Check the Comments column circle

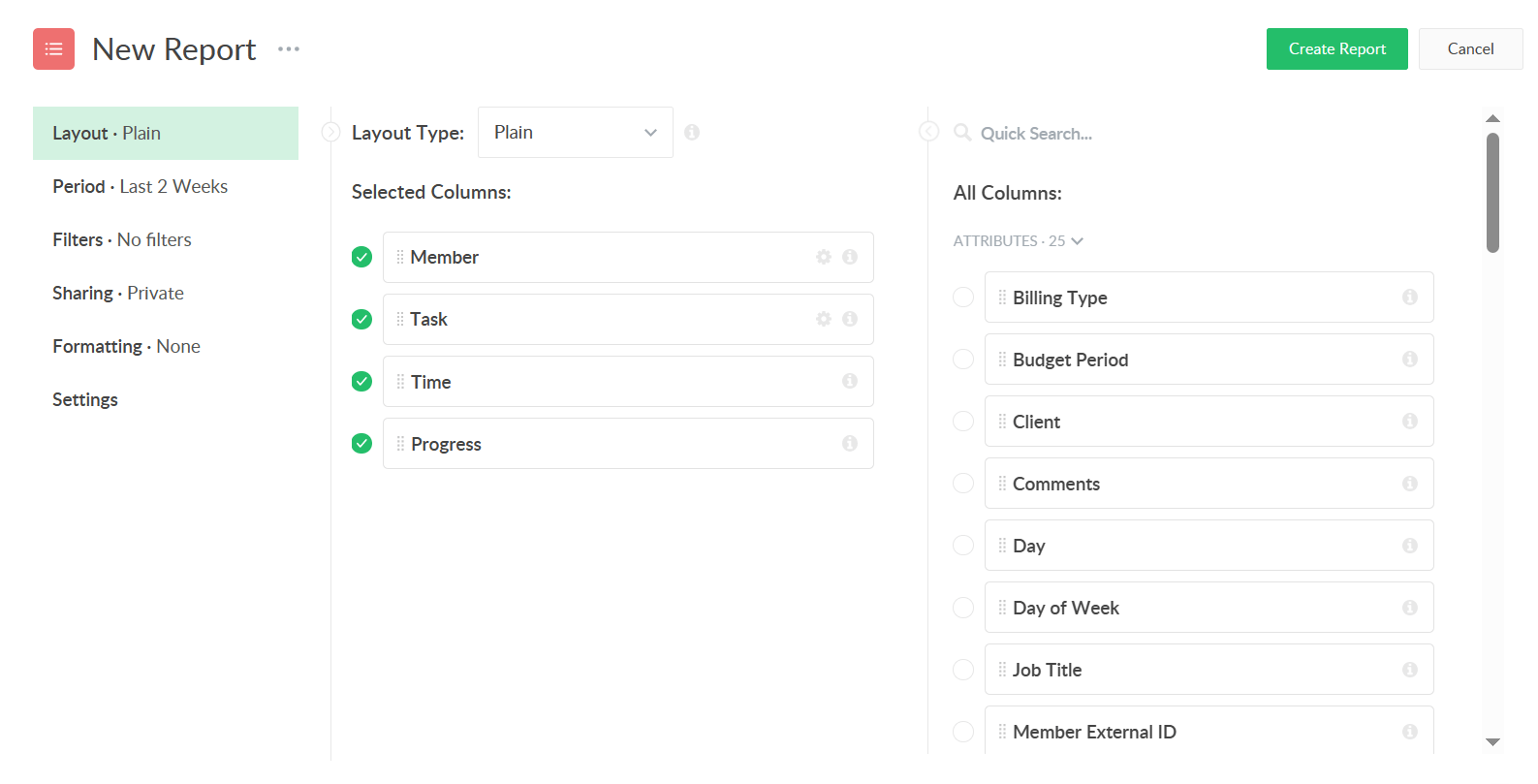pyautogui.click(x=963, y=483)
